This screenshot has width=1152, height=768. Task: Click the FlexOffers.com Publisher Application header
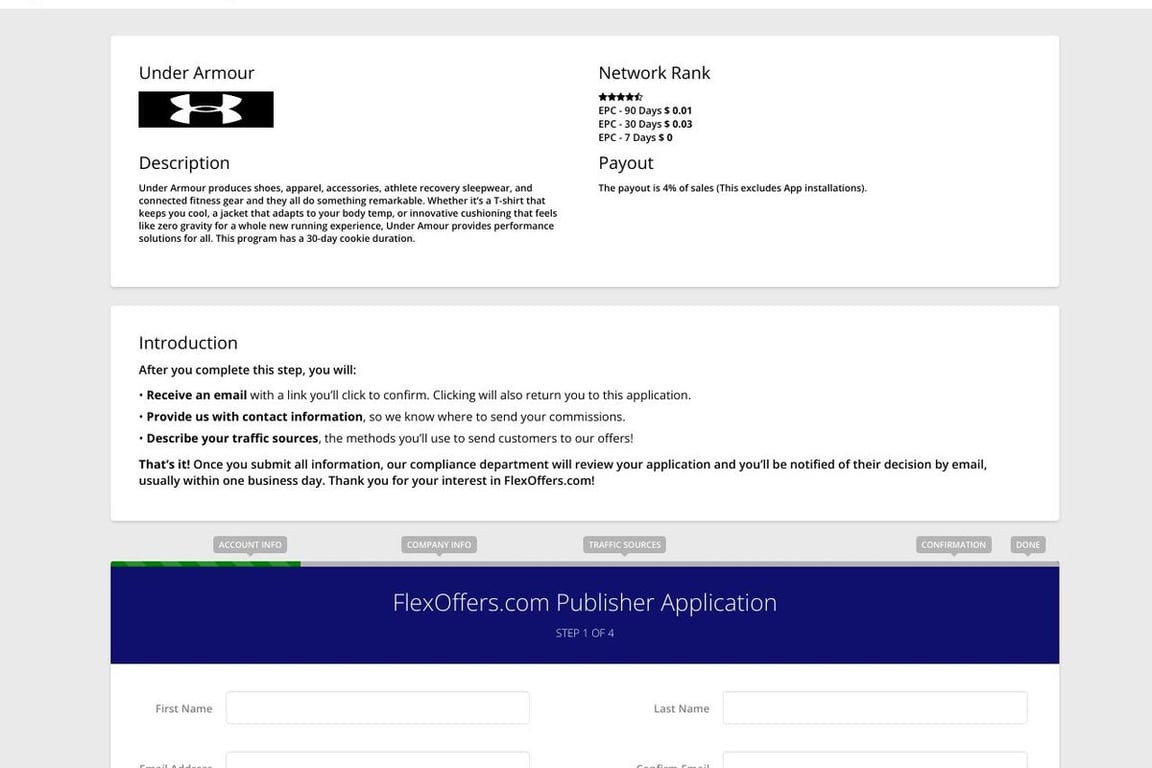pos(584,603)
